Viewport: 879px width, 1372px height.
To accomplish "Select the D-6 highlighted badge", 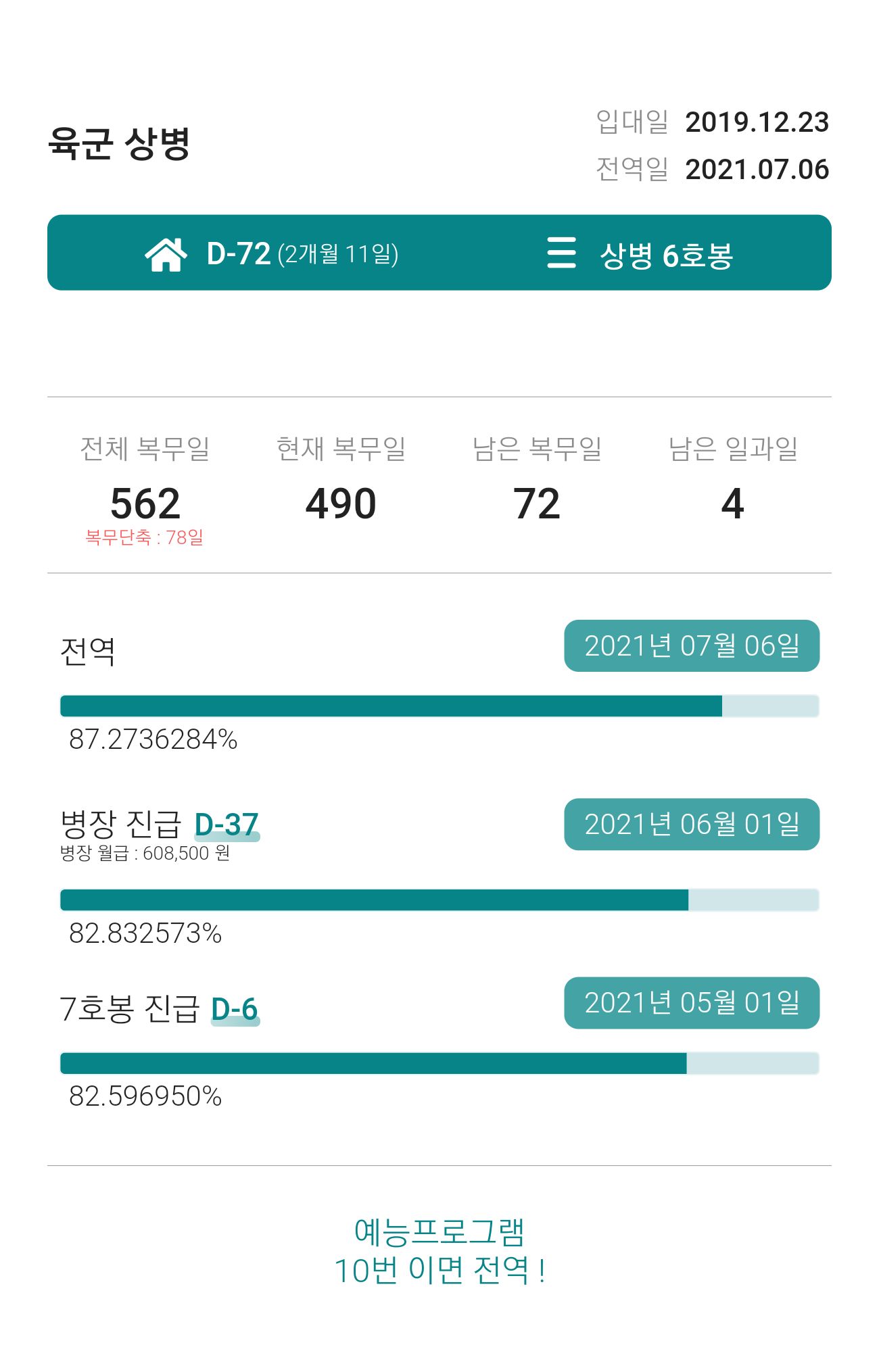I will [x=235, y=1010].
